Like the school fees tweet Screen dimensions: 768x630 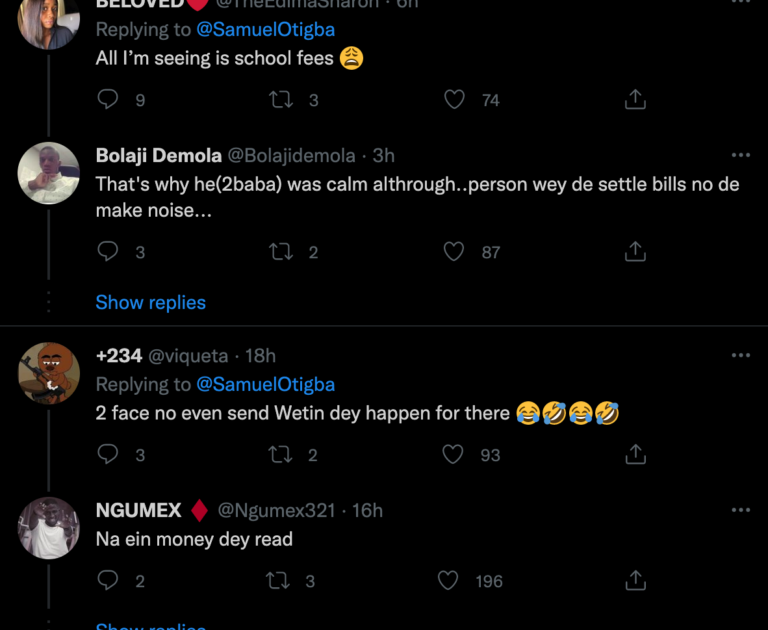[455, 99]
